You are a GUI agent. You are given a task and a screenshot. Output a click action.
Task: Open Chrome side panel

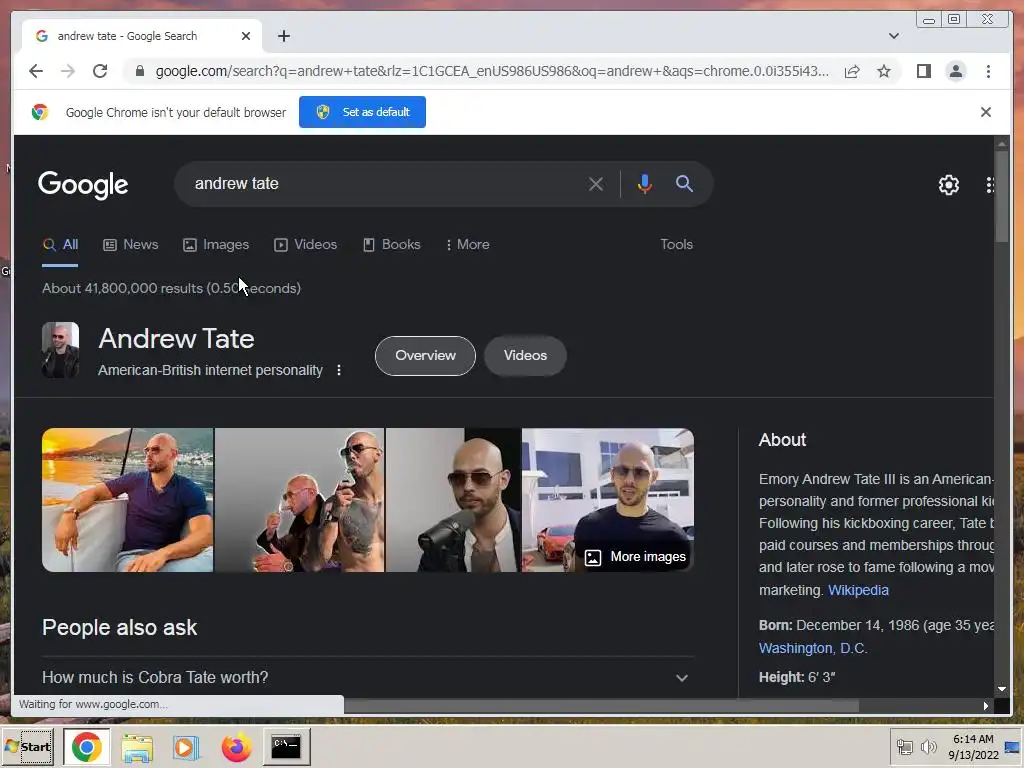tap(923, 71)
